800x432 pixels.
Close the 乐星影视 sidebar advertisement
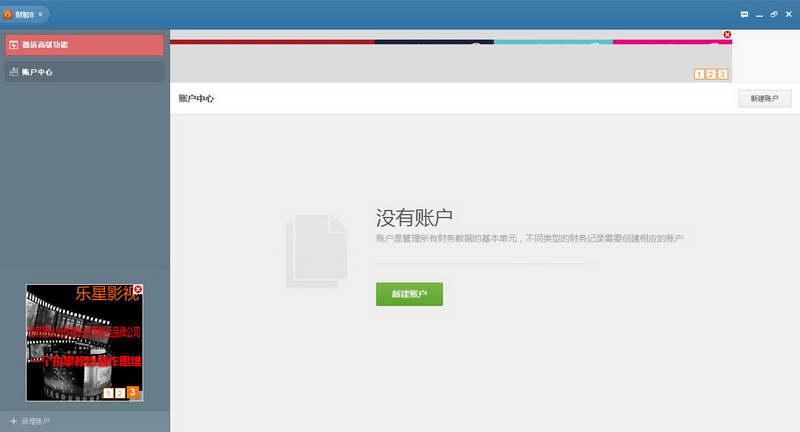138,289
